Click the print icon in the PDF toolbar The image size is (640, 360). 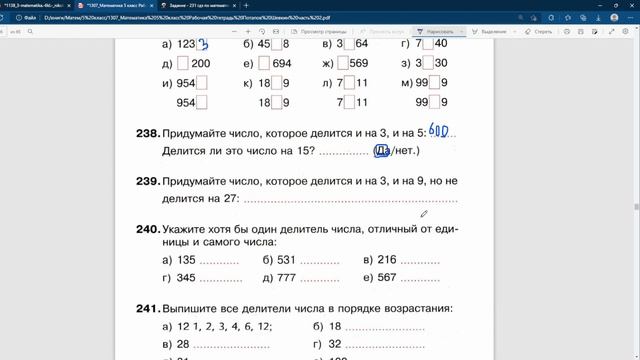coord(567,31)
